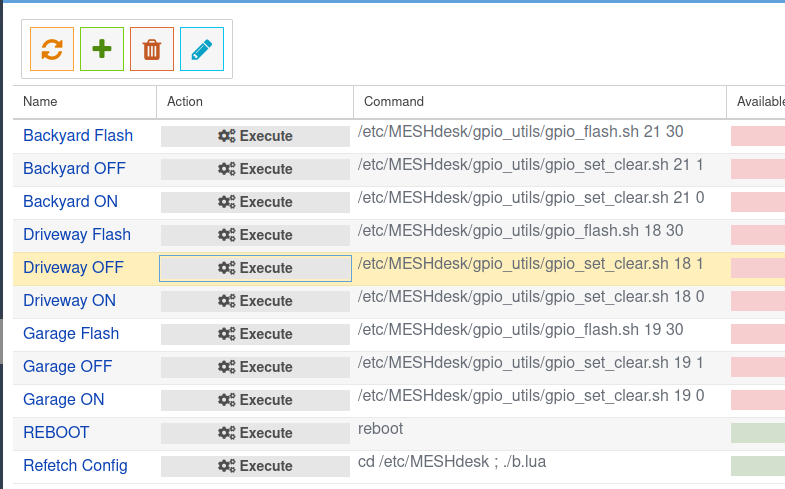
Task: Run Execute for Driveway OFF
Action: [x=255, y=268]
